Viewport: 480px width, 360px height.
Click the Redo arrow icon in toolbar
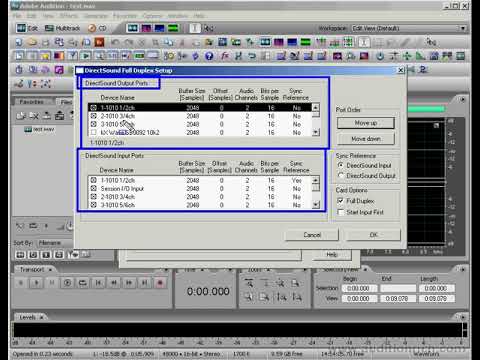128,42
